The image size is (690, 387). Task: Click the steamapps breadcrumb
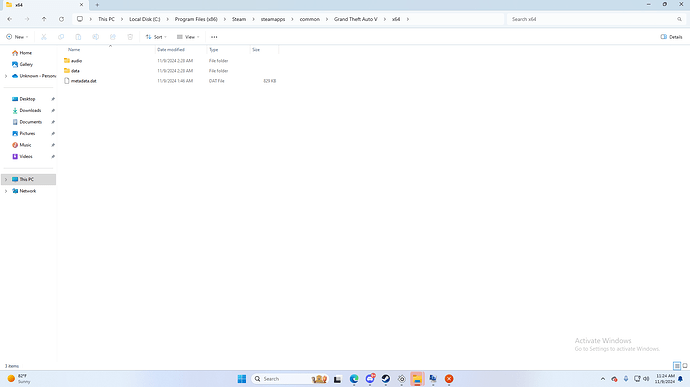click(x=273, y=19)
